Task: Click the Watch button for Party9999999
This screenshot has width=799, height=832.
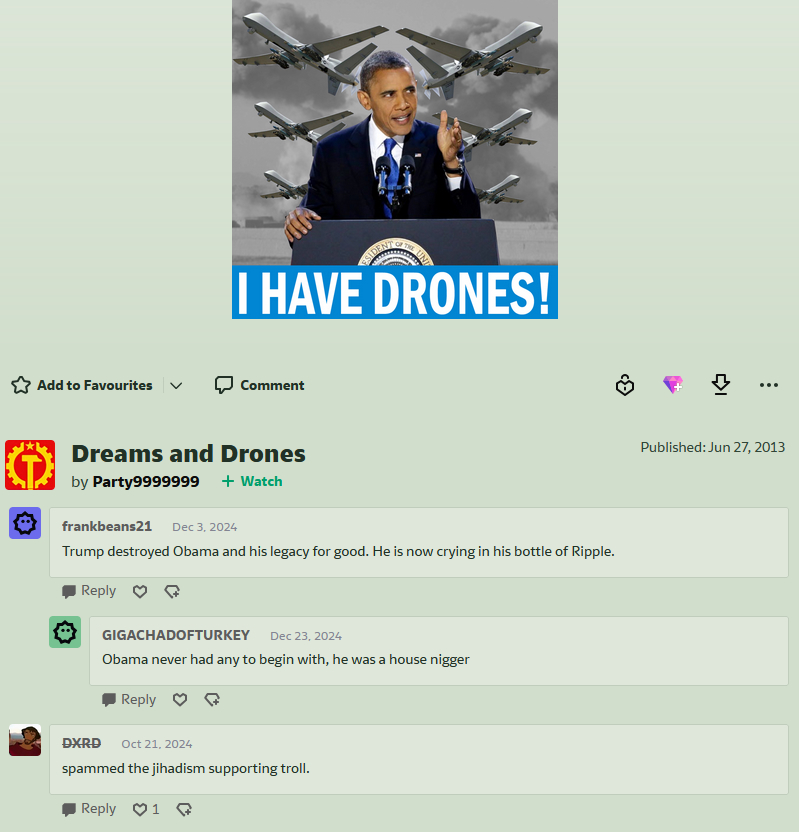Action: (252, 481)
